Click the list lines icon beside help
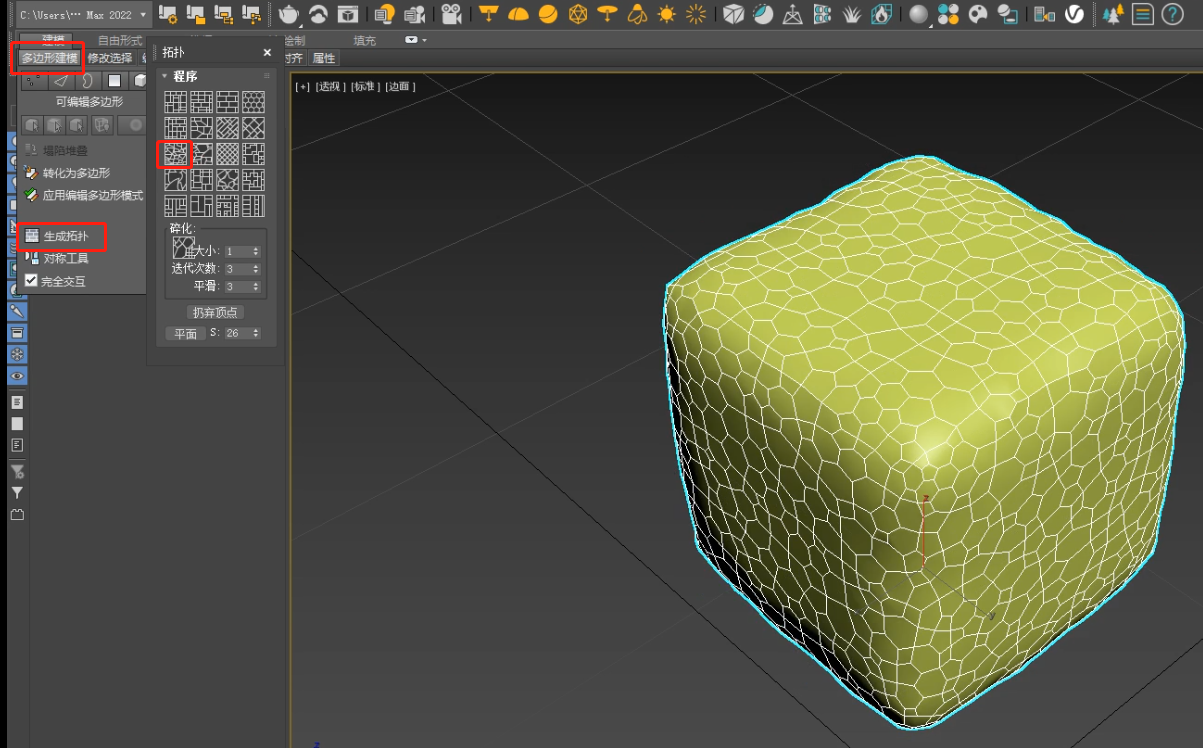 click(1142, 14)
